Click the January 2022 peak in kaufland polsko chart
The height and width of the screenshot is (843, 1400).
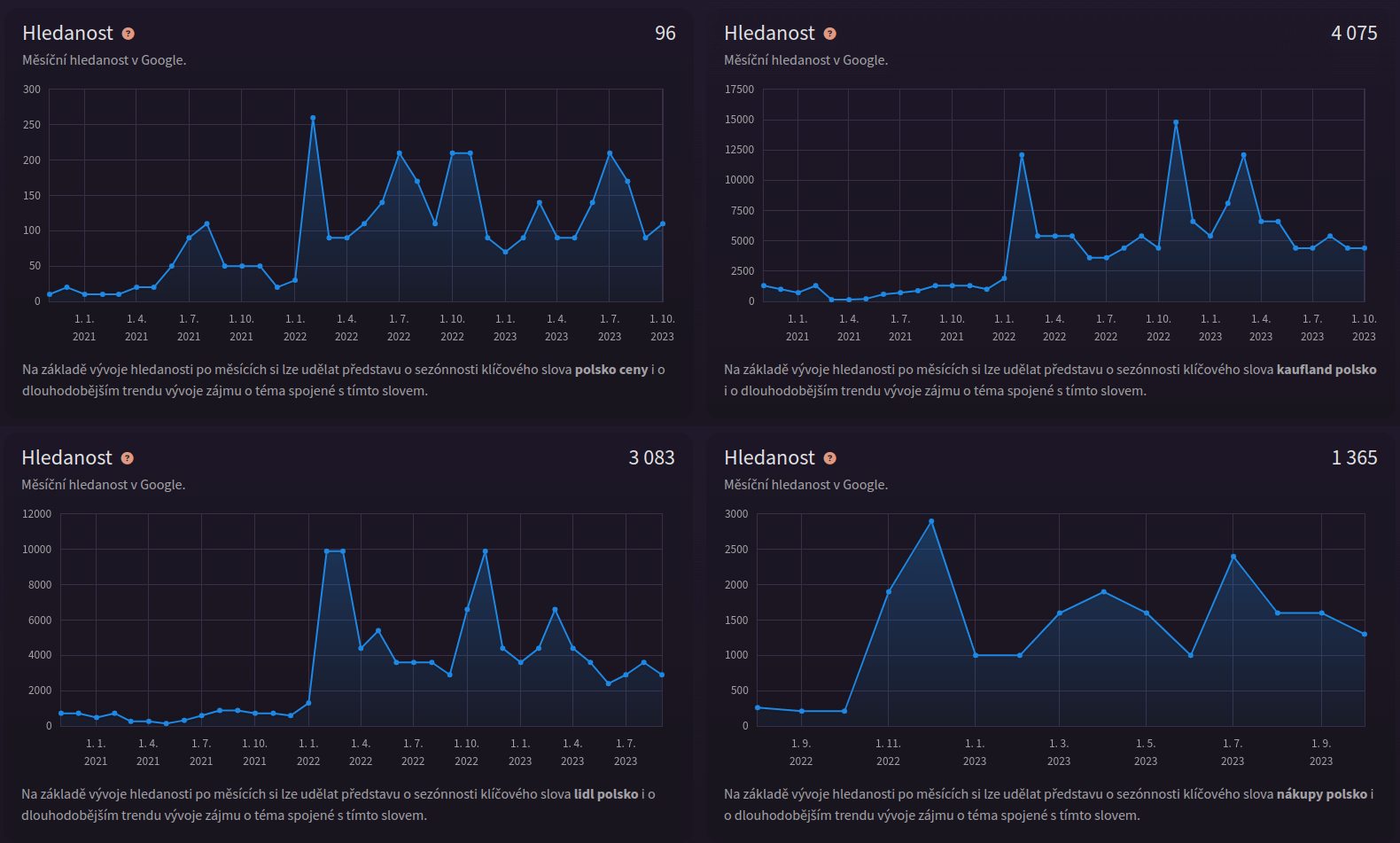coord(1022,155)
